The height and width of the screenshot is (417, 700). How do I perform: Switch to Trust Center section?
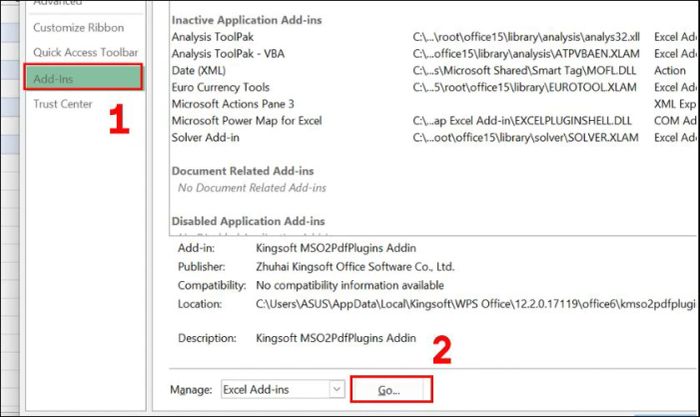[63, 104]
